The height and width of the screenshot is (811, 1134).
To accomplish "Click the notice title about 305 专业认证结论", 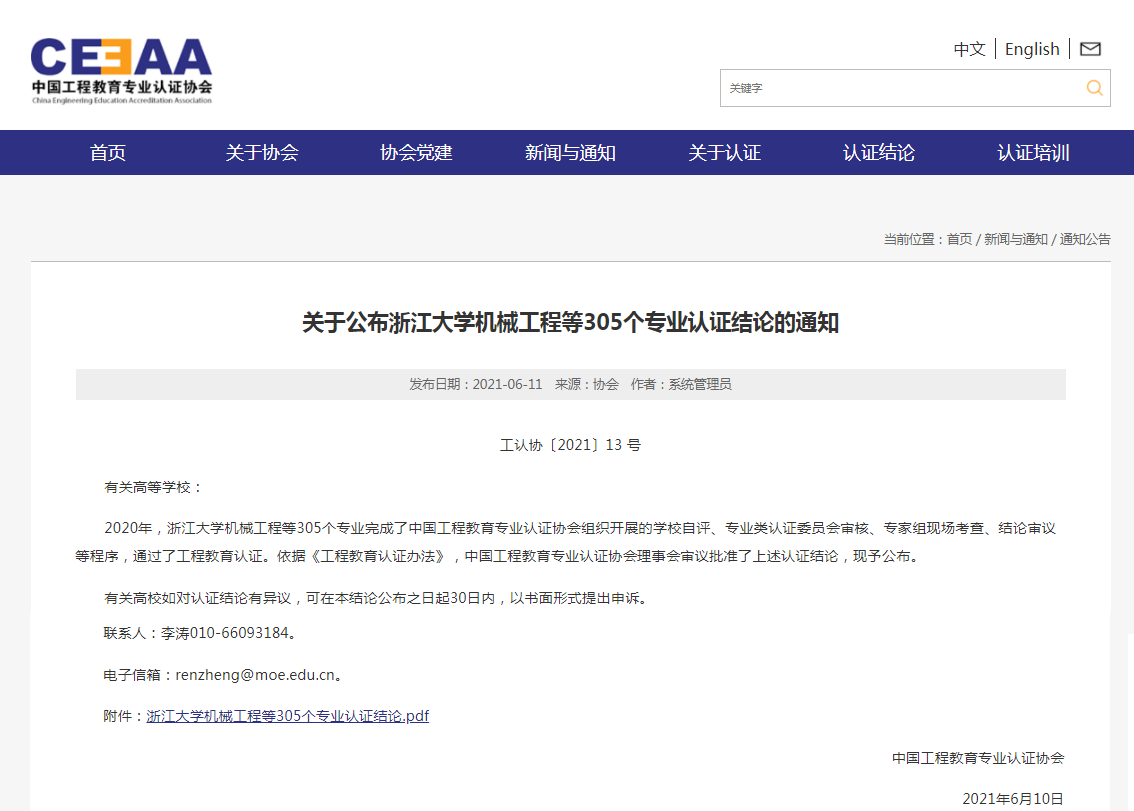I will coord(568,323).
